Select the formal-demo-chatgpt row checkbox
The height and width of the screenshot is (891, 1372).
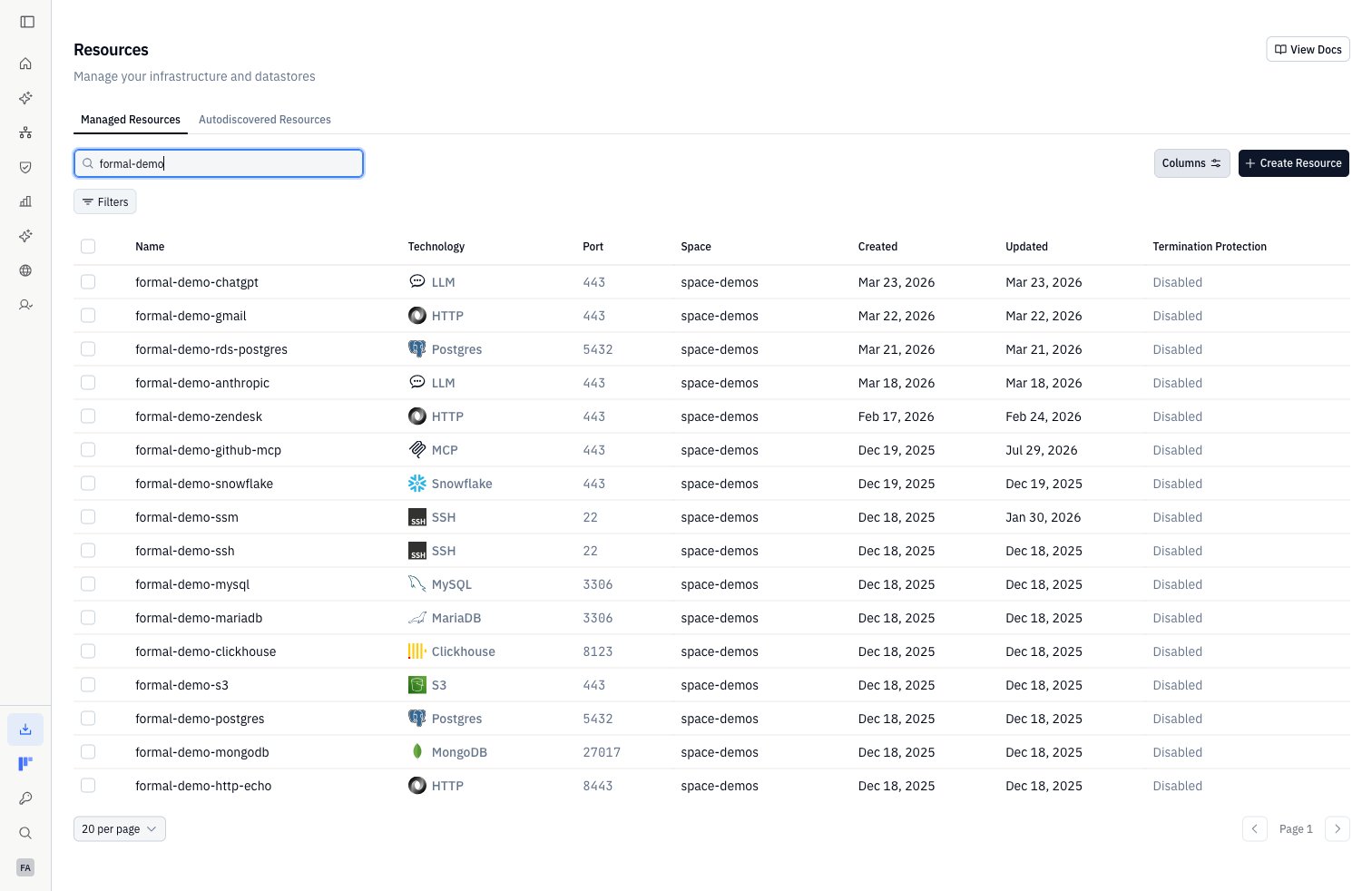pyautogui.click(x=88, y=282)
